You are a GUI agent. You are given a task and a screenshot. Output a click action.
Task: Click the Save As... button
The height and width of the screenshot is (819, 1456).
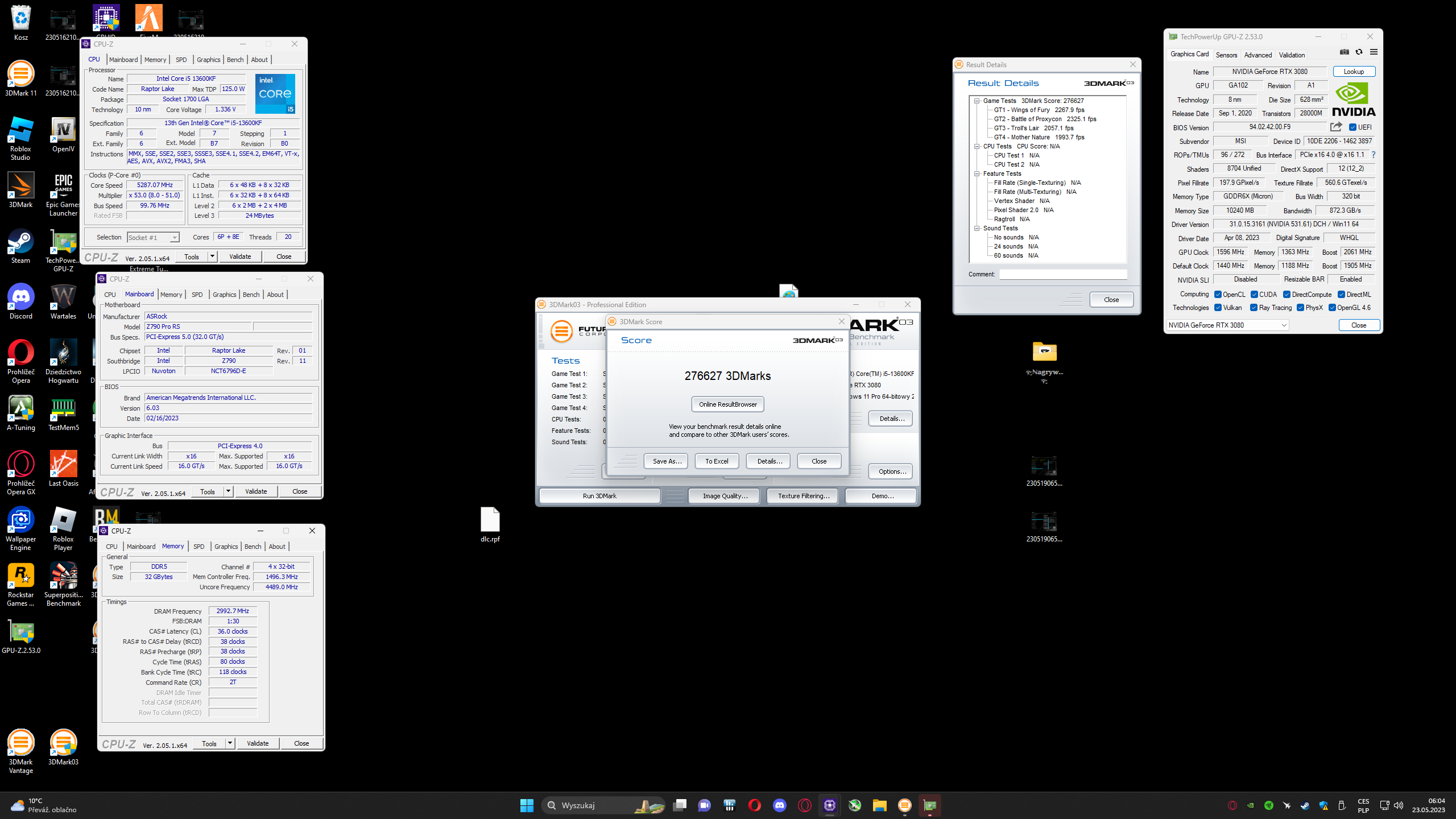tap(667, 461)
